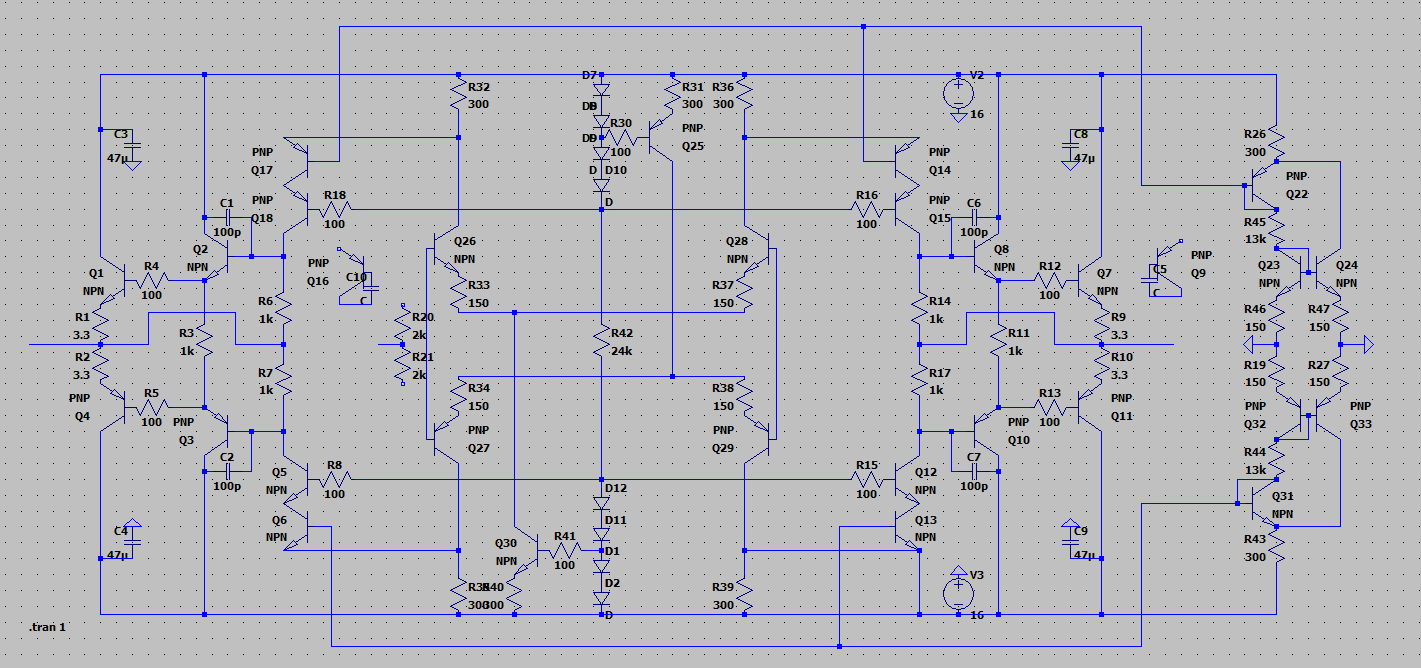Select the Q4 PNP transistor symbol
Screen dimensions: 1421x668
coord(113,408)
